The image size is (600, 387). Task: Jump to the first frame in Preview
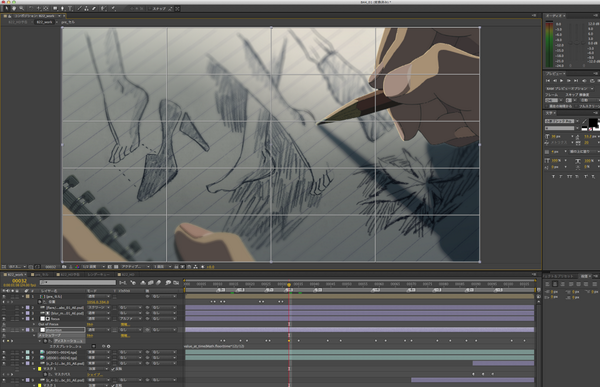pos(548,81)
